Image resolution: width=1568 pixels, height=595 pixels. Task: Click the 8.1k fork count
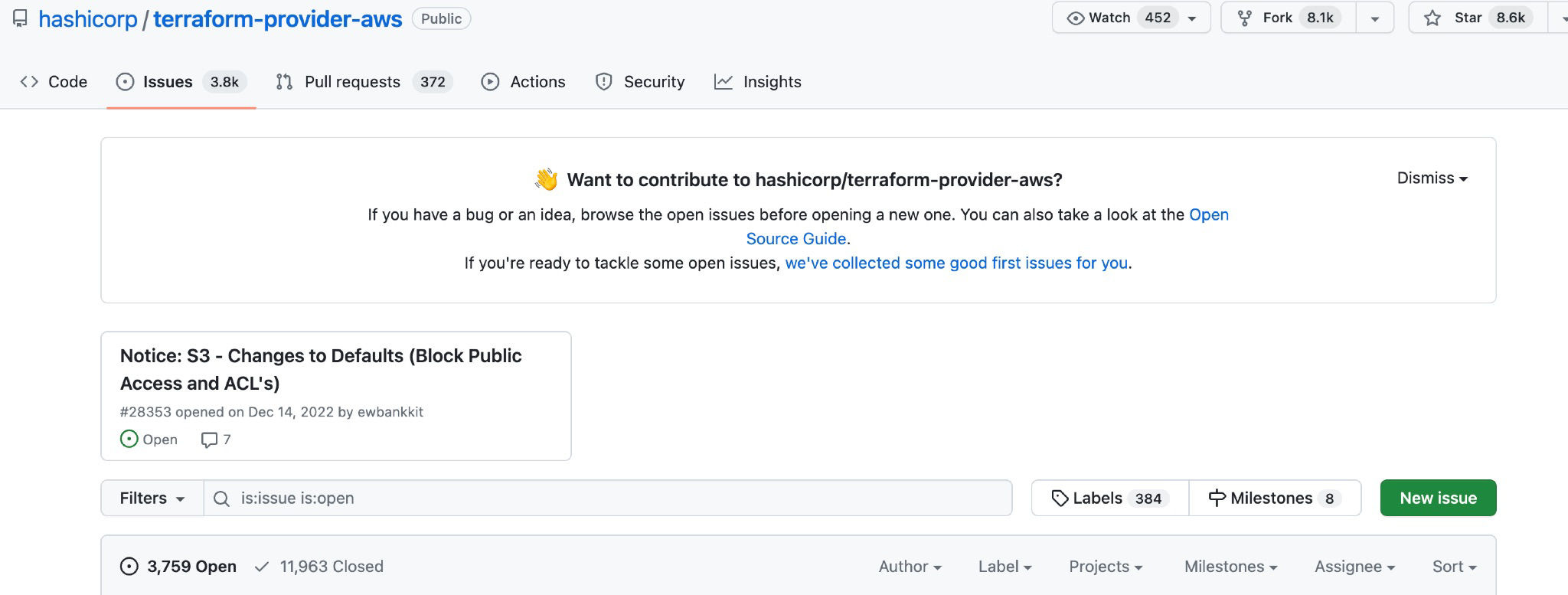[1320, 18]
